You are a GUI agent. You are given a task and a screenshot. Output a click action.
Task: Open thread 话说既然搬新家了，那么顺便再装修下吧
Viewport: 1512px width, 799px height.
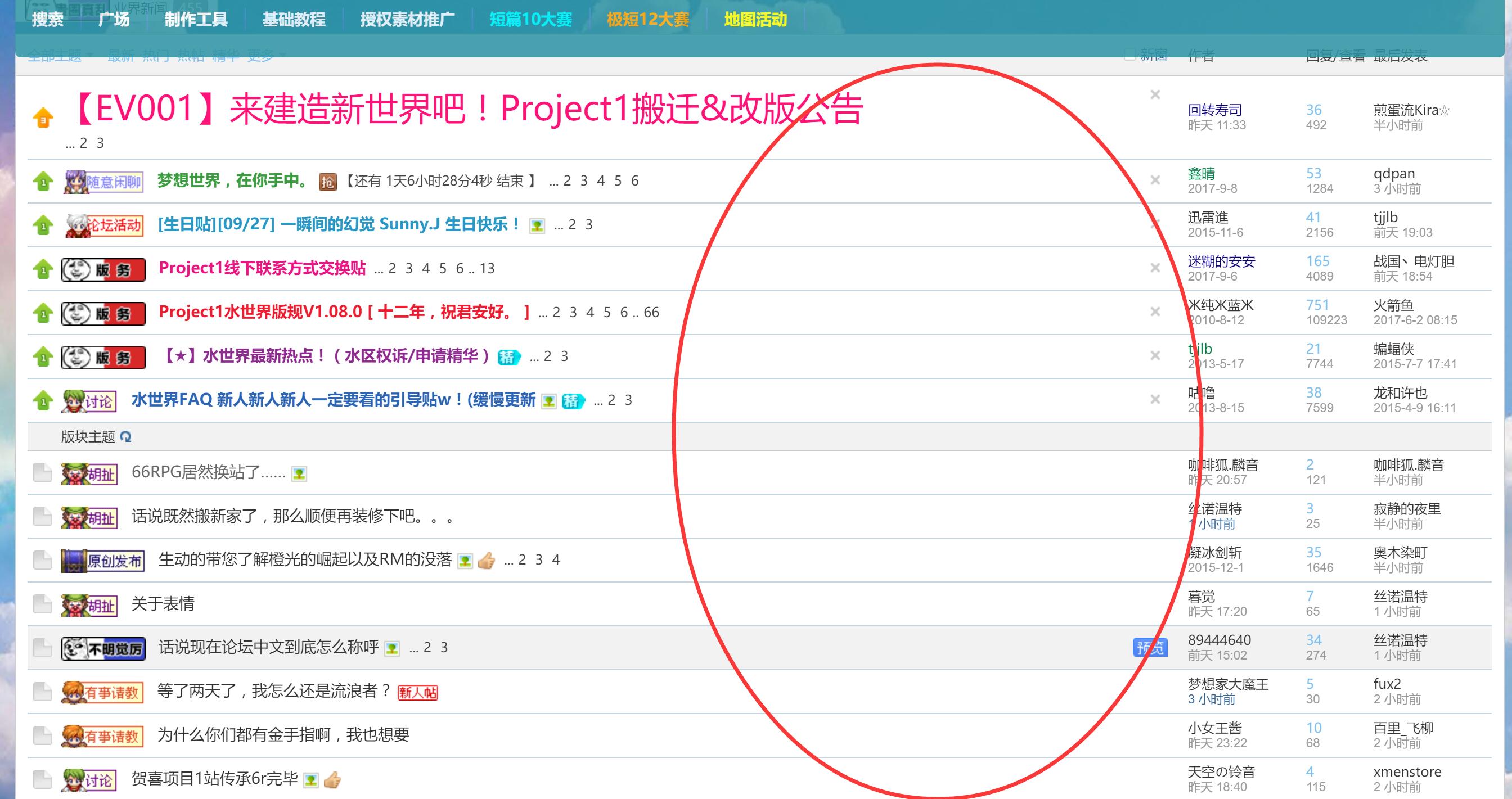click(294, 516)
